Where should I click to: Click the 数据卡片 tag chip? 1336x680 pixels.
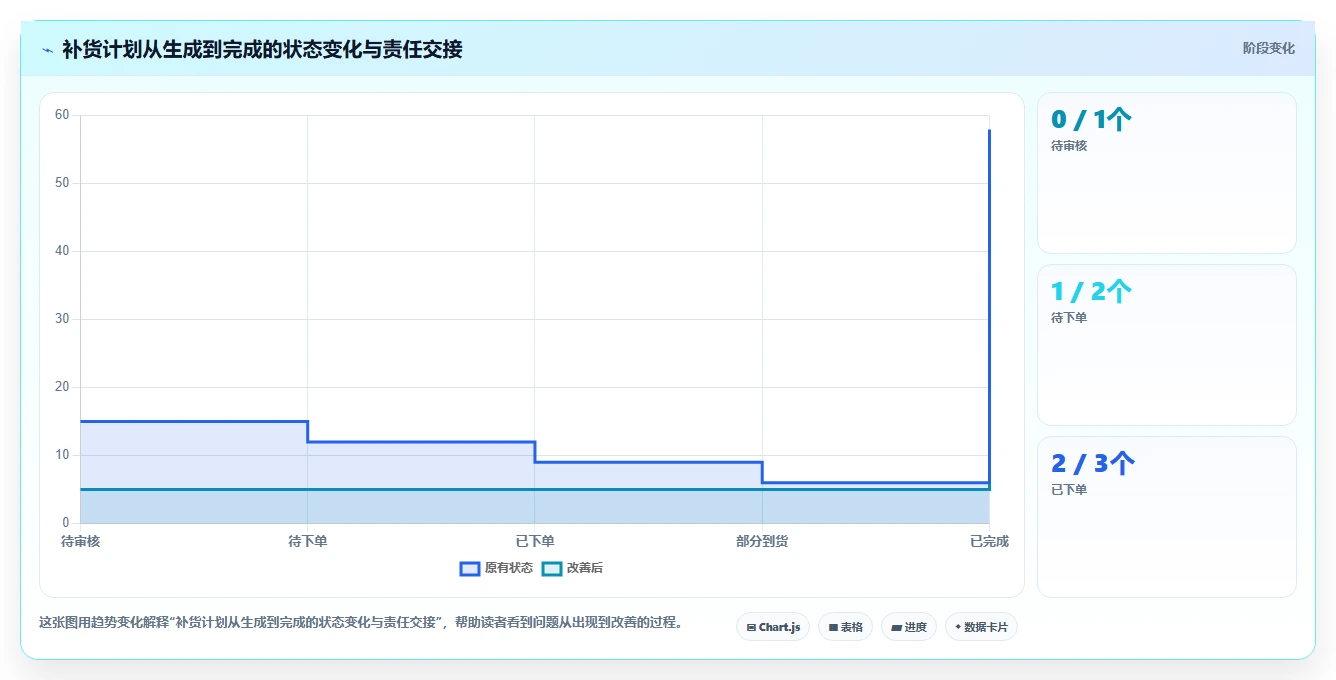click(x=981, y=627)
